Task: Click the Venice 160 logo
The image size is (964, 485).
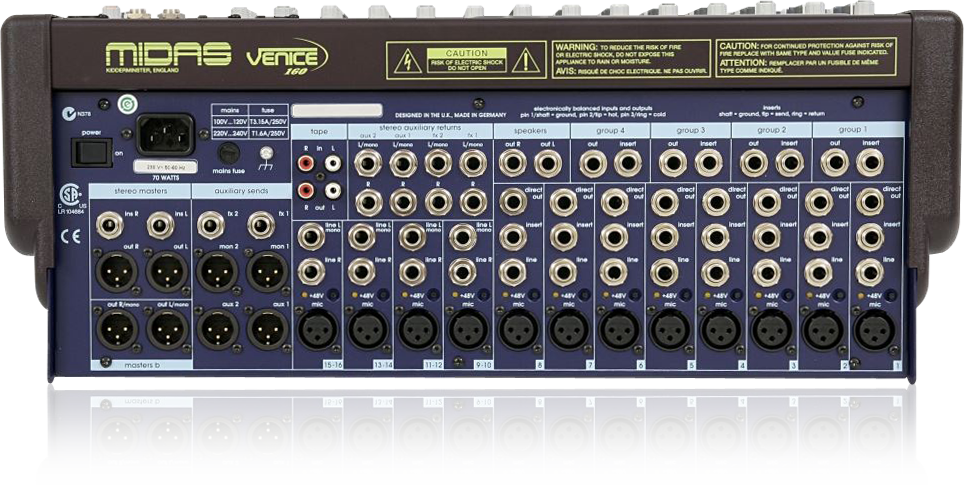Action: pyautogui.click(x=286, y=58)
